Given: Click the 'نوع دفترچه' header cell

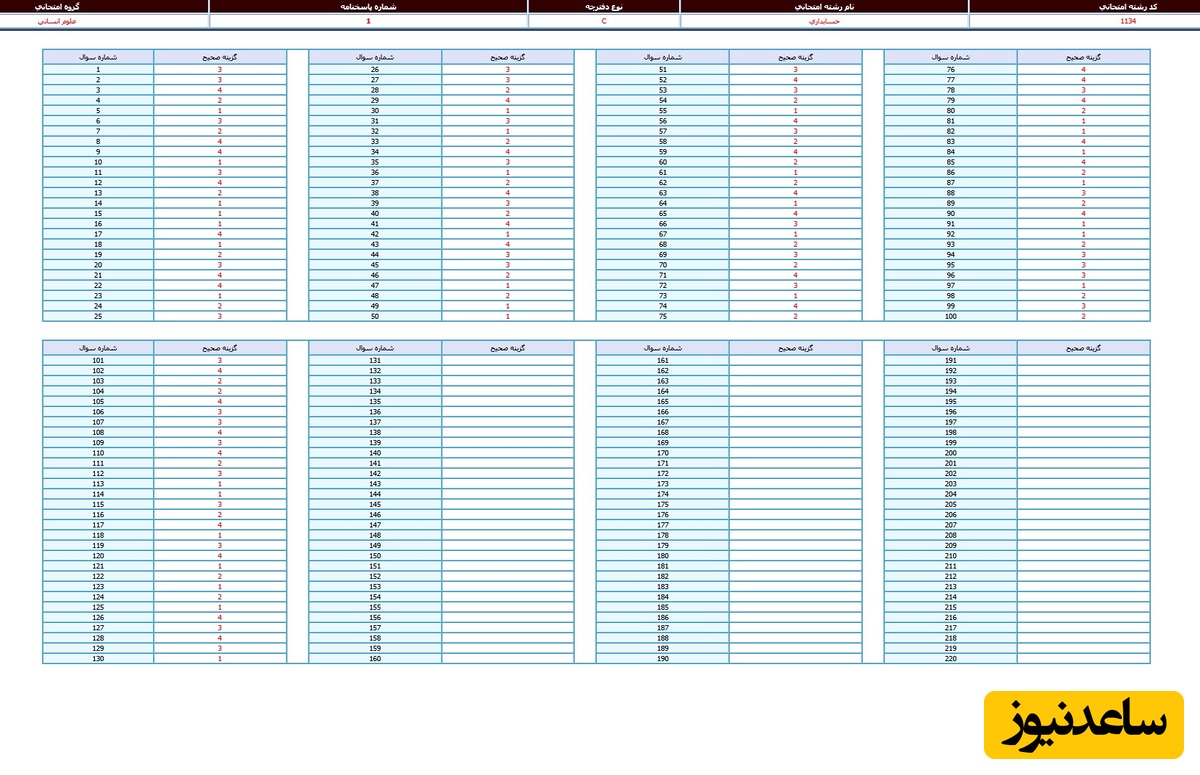Looking at the screenshot, I should (x=603, y=6).
